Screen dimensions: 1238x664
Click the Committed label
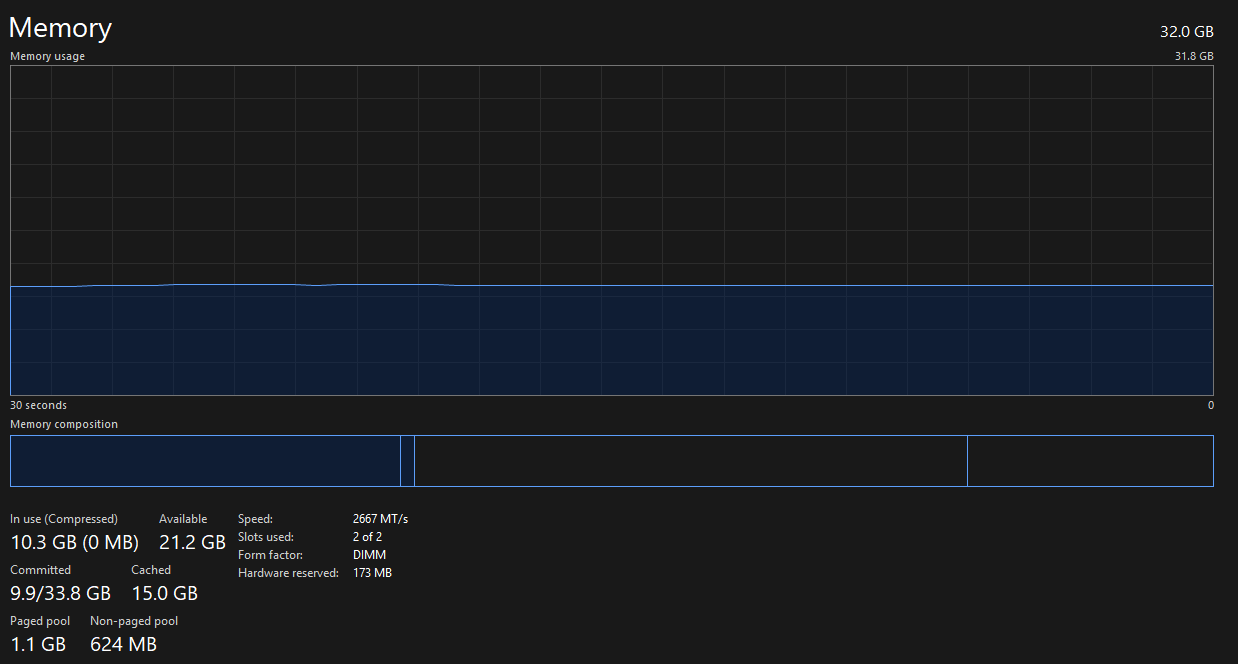click(x=41, y=570)
